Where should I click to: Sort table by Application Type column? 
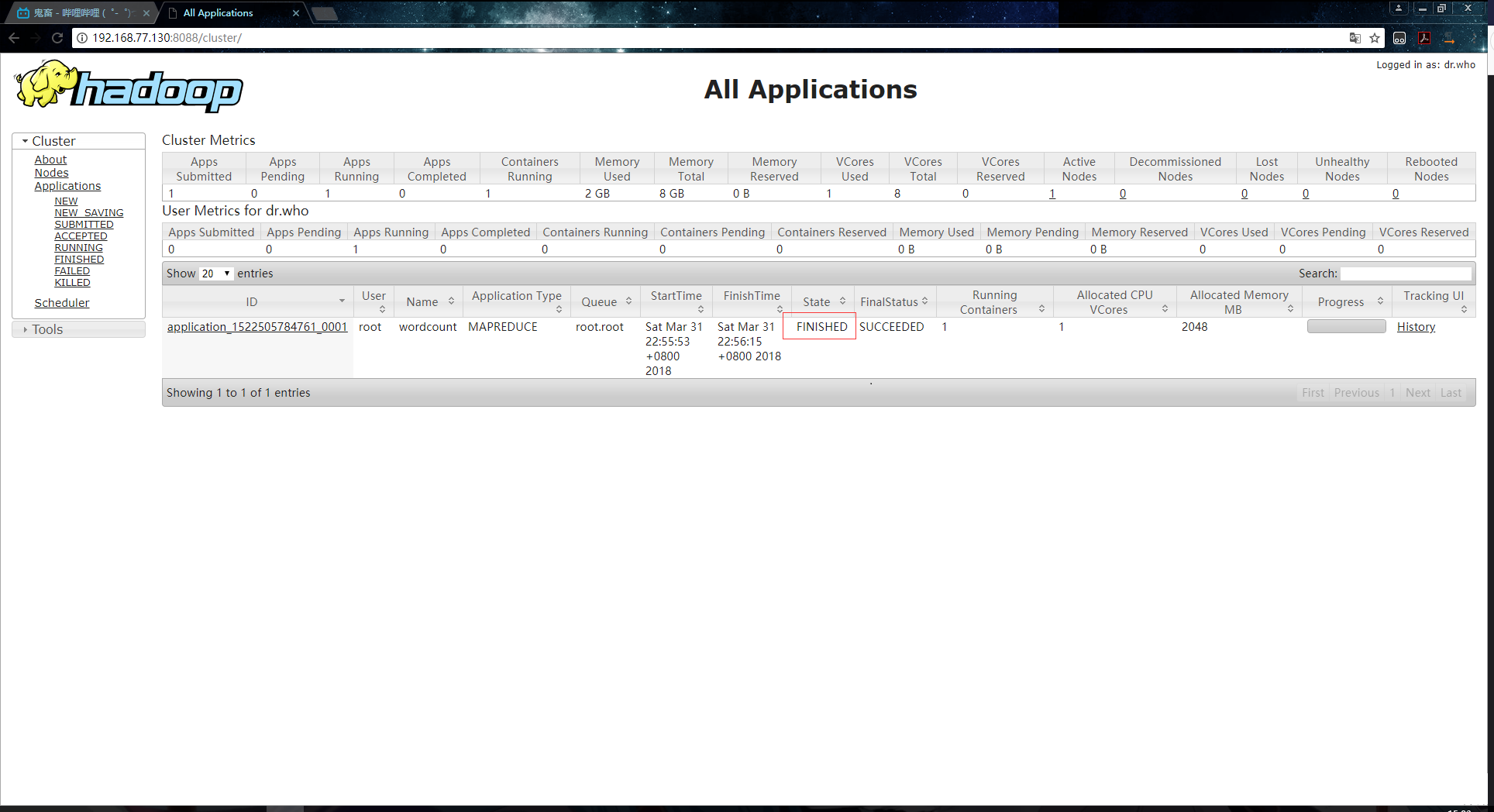pos(517,301)
